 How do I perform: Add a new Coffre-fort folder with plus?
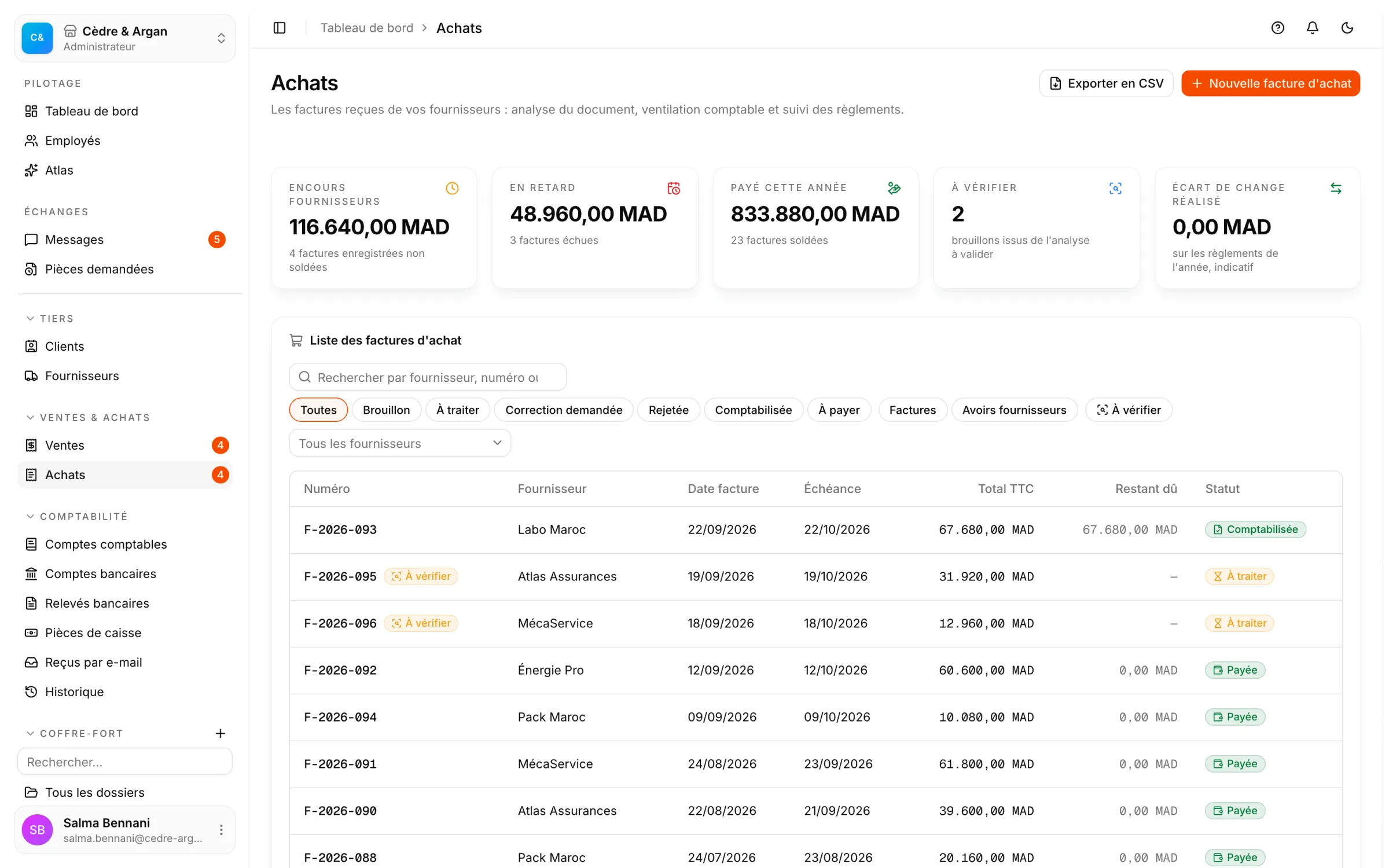click(221, 733)
